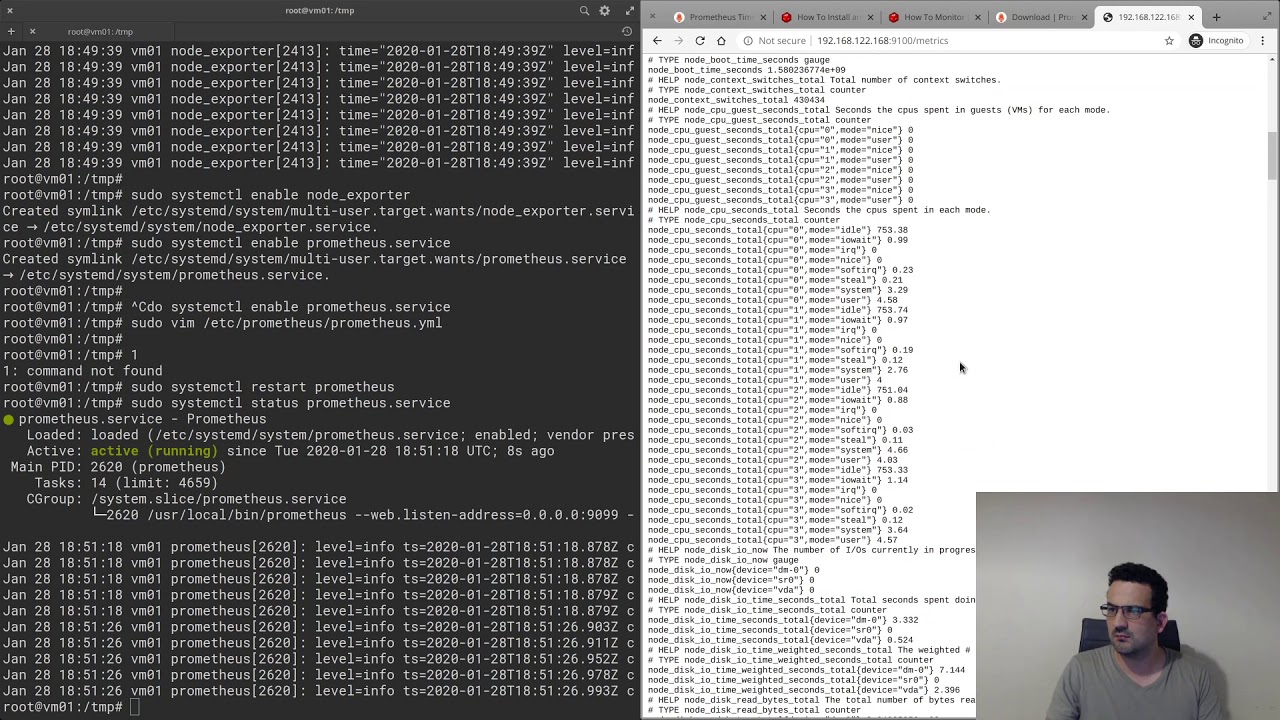Switch to the Prometheus Time browser tab
1280x720 pixels.
[x=720, y=17]
